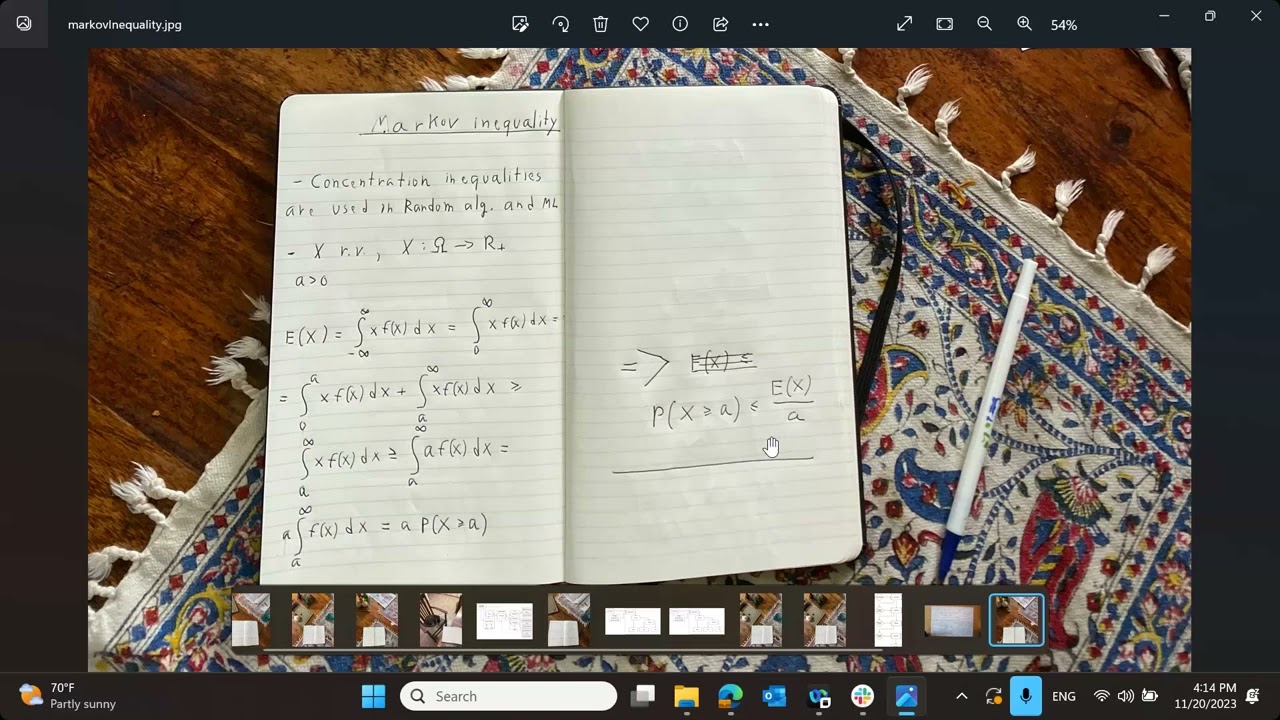
Task: Select the tall narrow diagram thumbnail
Action: tap(888, 619)
